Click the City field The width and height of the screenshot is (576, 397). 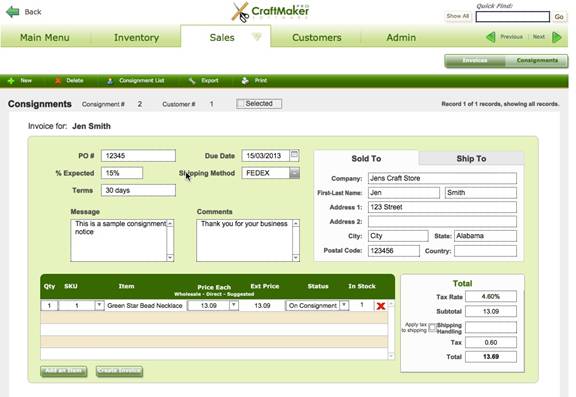coord(398,236)
